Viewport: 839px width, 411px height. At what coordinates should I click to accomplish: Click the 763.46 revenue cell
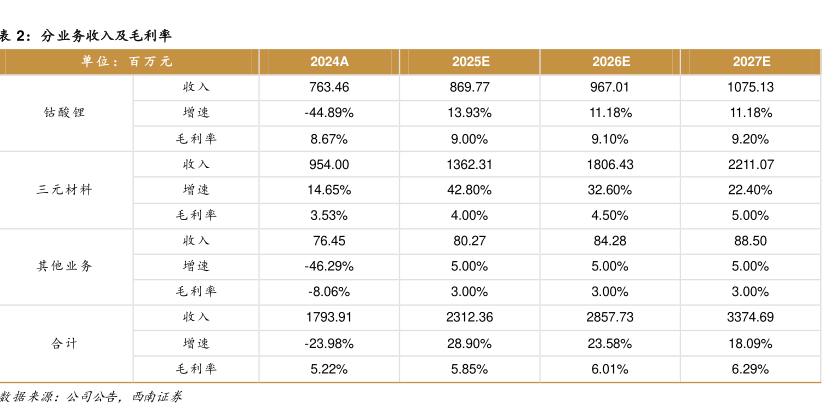pos(329,87)
